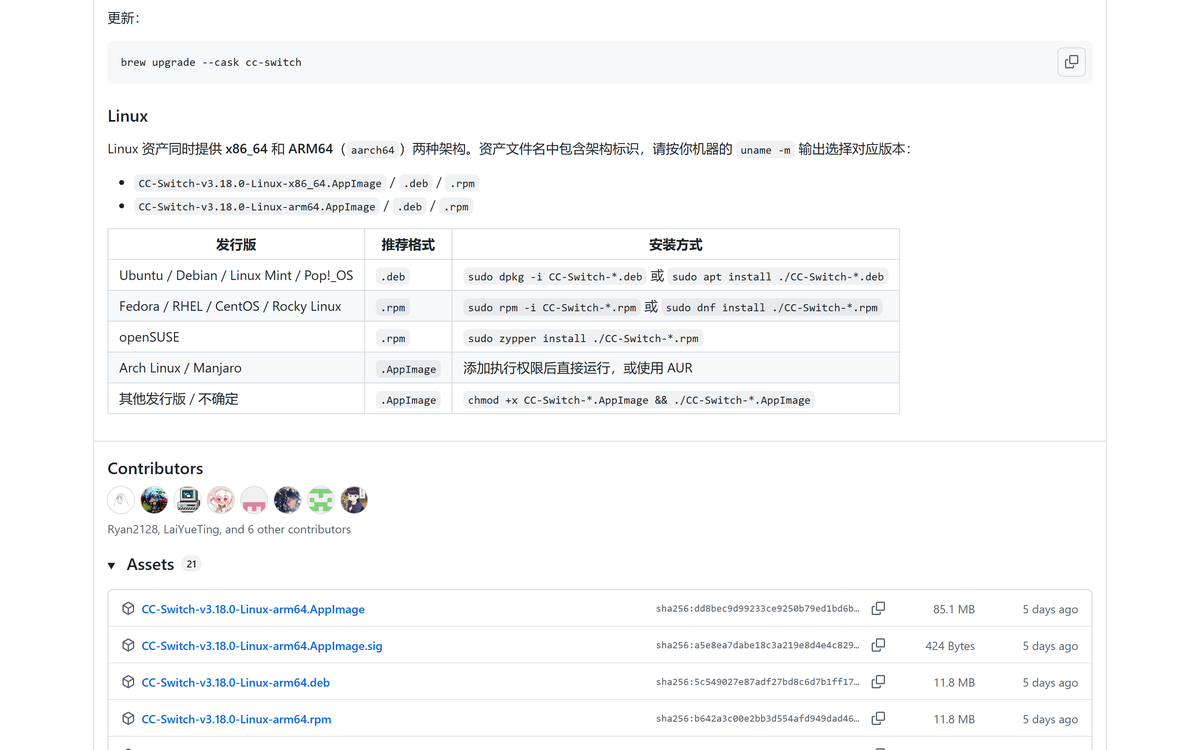Click package icon beside arm64.rpm asset
Viewport: 1200px width, 750px height.
pyautogui.click(x=128, y=718)
